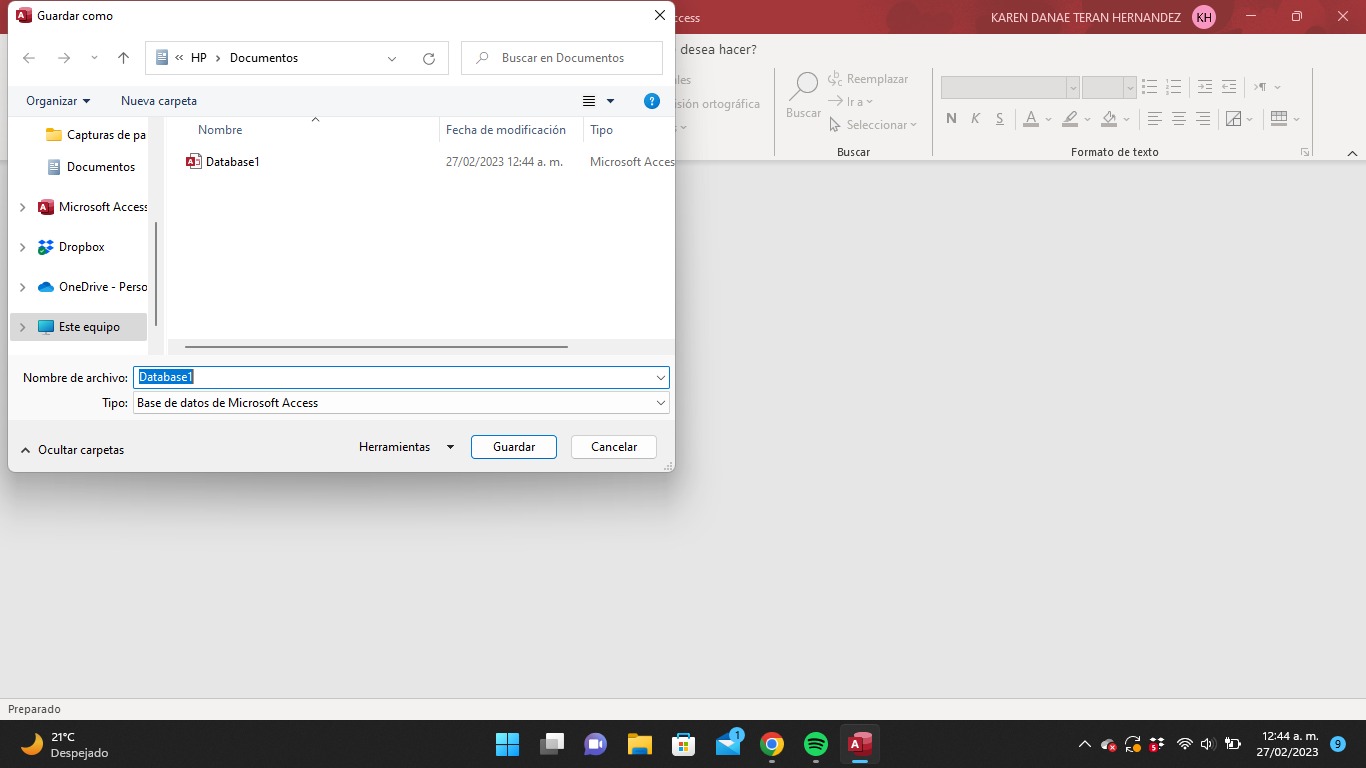Collapse the Access ribbon

pyautogui.click(x=1352, y=153)
